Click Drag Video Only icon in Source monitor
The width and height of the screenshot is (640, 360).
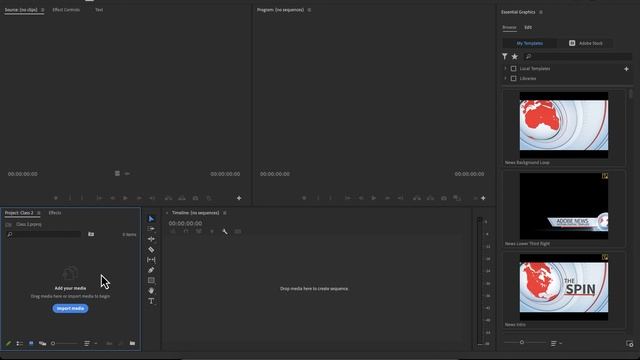[117, 173]
